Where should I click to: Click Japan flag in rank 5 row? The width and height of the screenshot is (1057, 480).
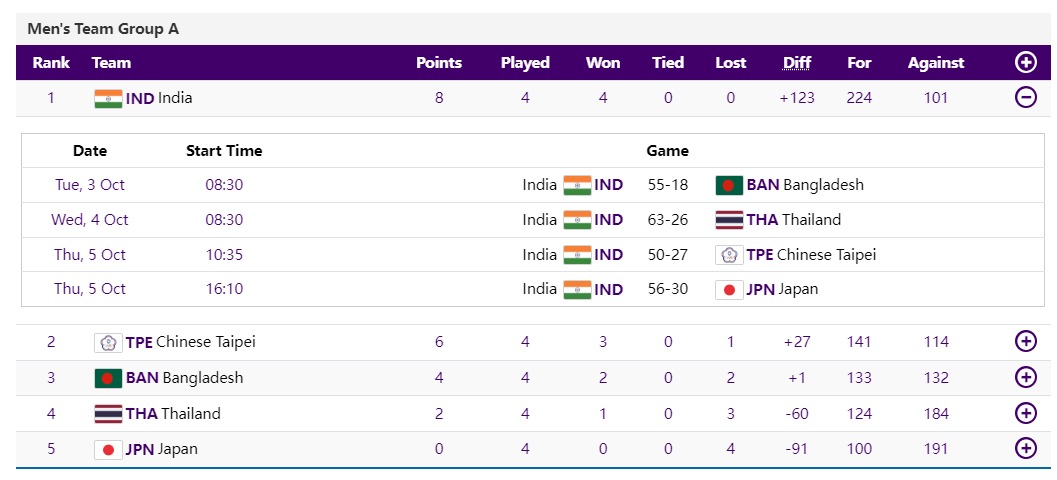[108, 449]
